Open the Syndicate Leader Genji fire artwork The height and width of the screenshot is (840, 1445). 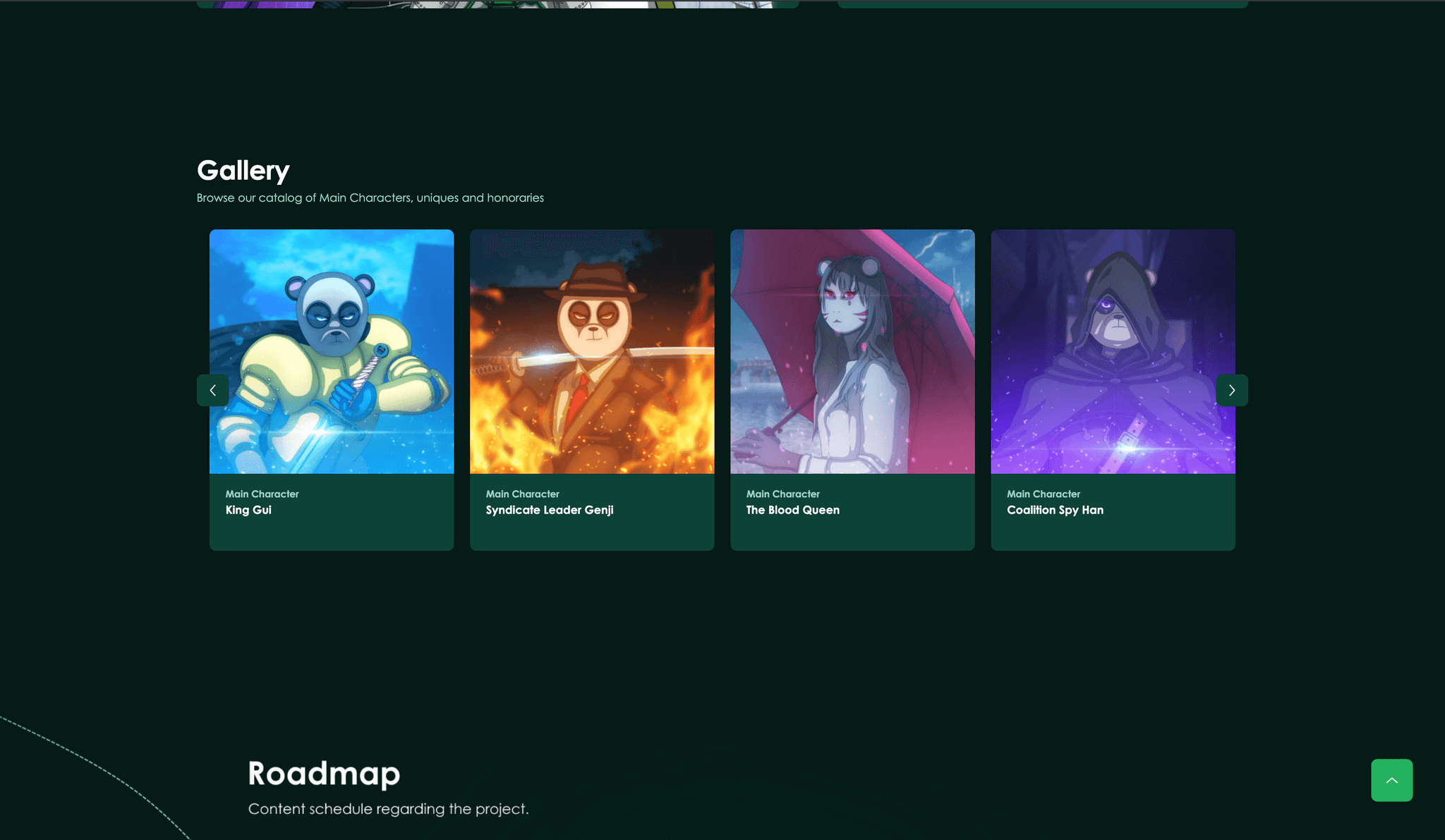[x=592, y=351]
